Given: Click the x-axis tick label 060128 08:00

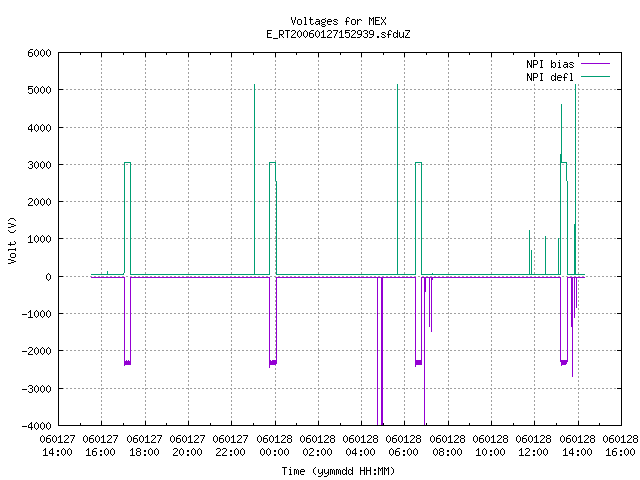Looking at the screenshot, I should [447, 446].
